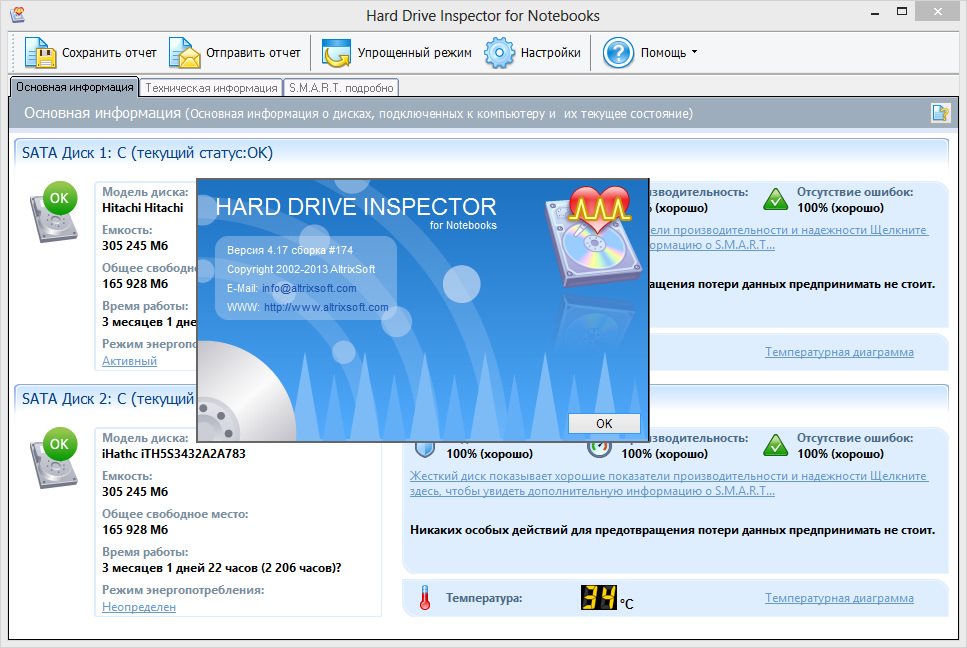Open Температурная диаграмма link for Disk 2
967x648 pixels.
click(x=839, y=598)
